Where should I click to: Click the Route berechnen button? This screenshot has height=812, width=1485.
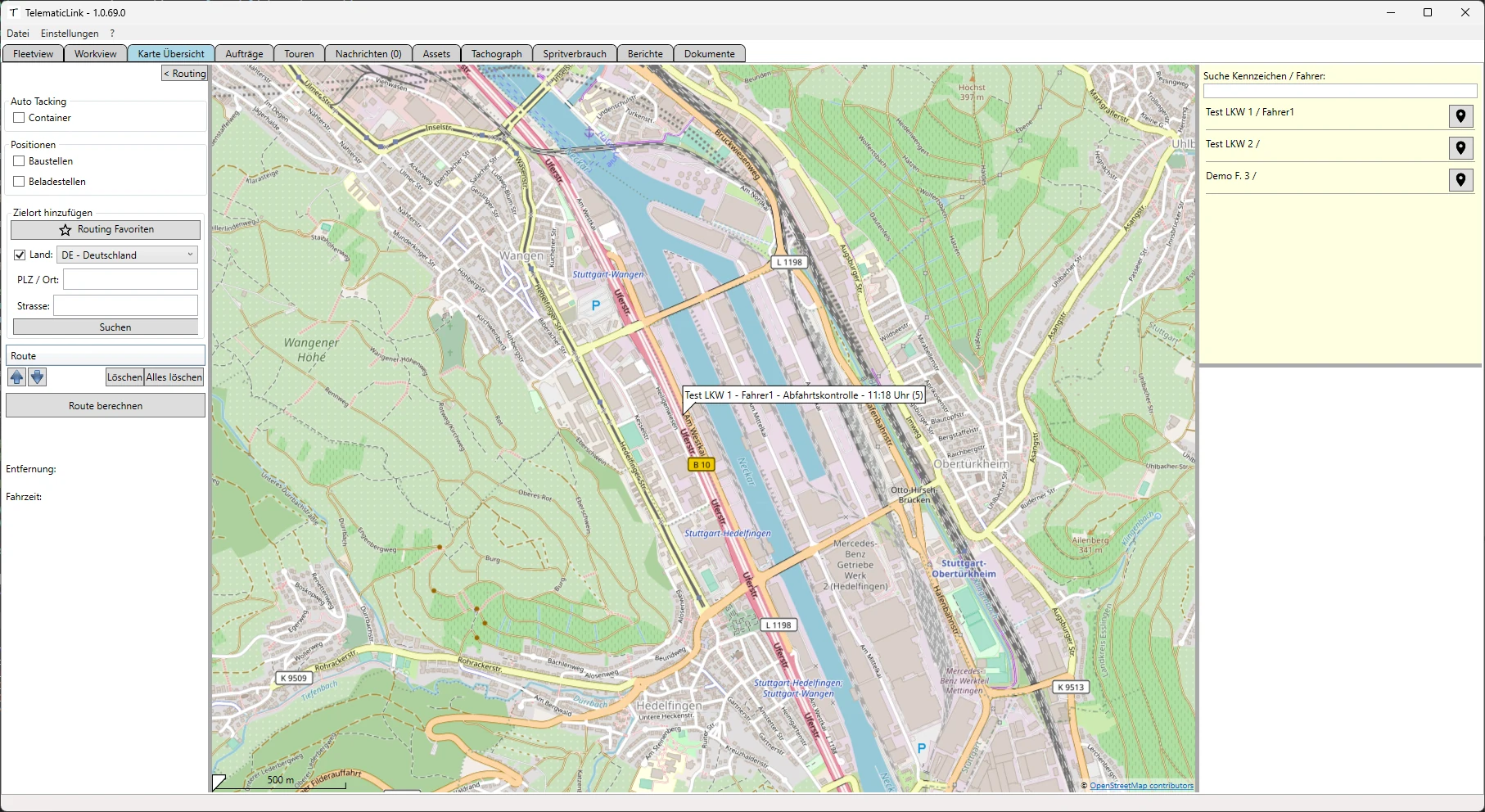coord(106,406)
